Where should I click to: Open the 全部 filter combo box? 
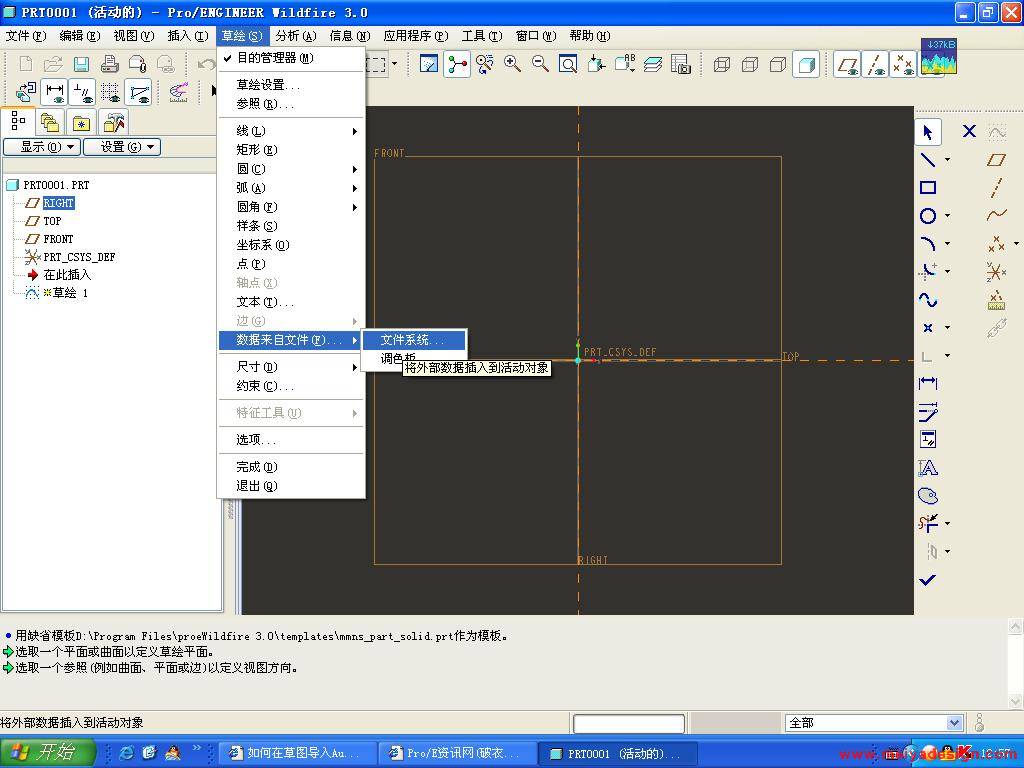coord(873,723)
